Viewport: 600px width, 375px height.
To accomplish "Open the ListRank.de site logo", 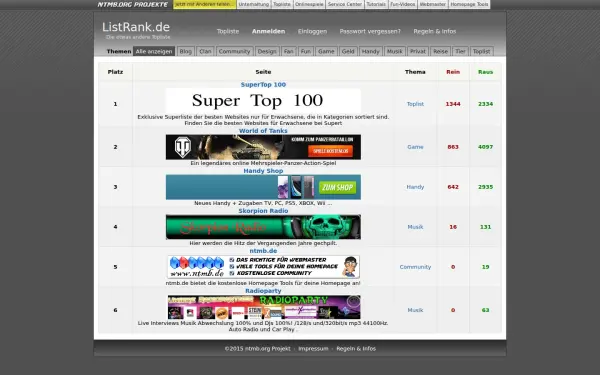I will click(136, 27).
